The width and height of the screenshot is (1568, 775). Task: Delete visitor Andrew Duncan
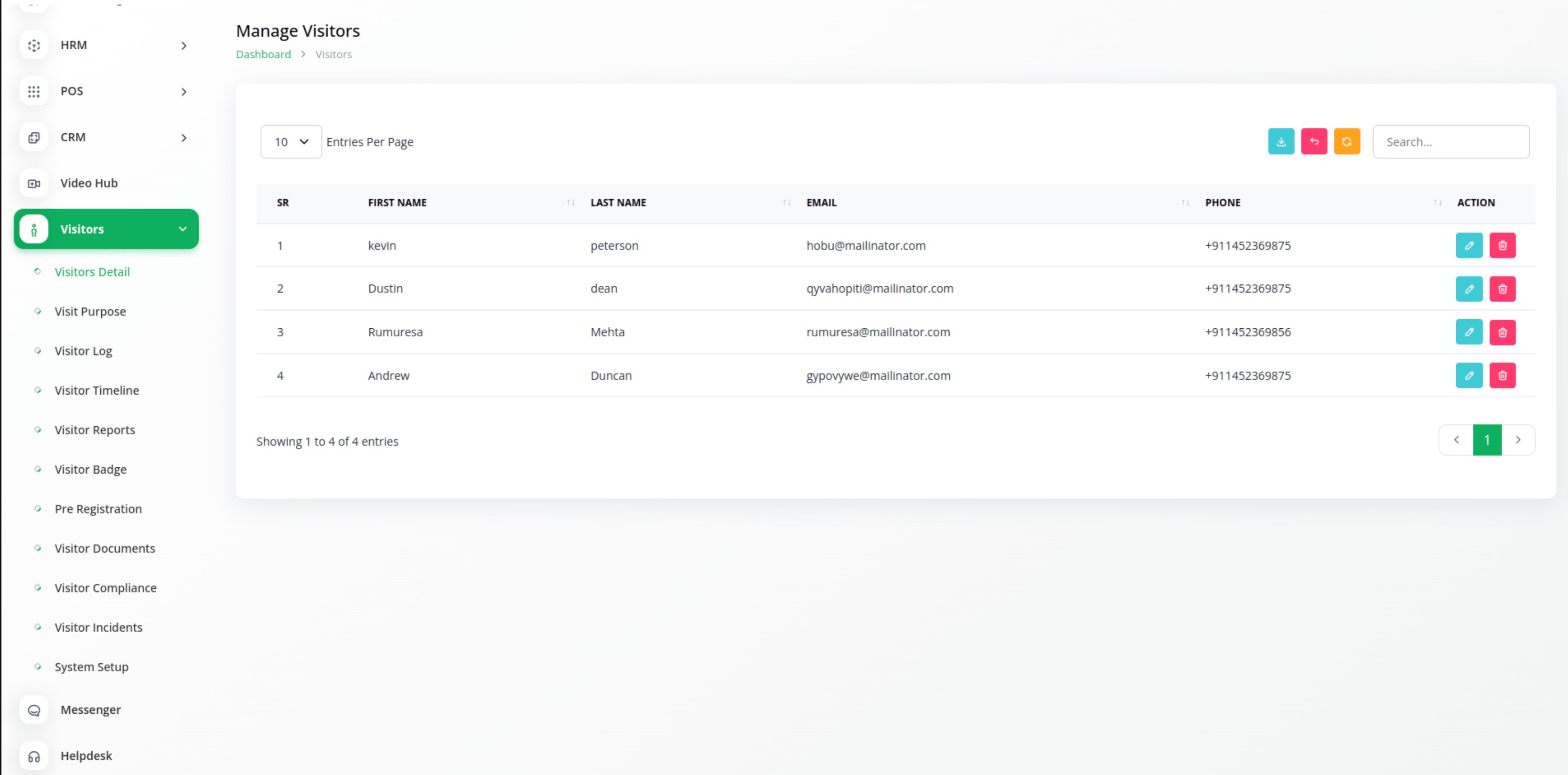[x=1502, y=376]
